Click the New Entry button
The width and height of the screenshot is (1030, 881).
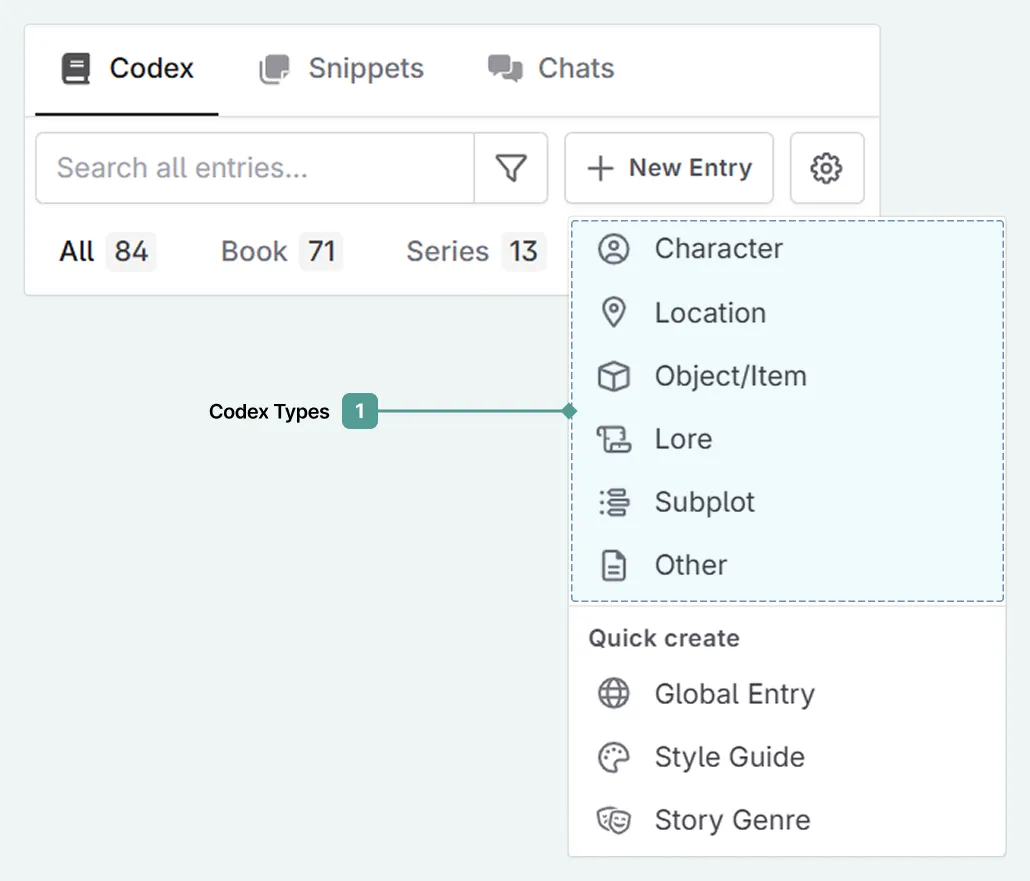668,168
